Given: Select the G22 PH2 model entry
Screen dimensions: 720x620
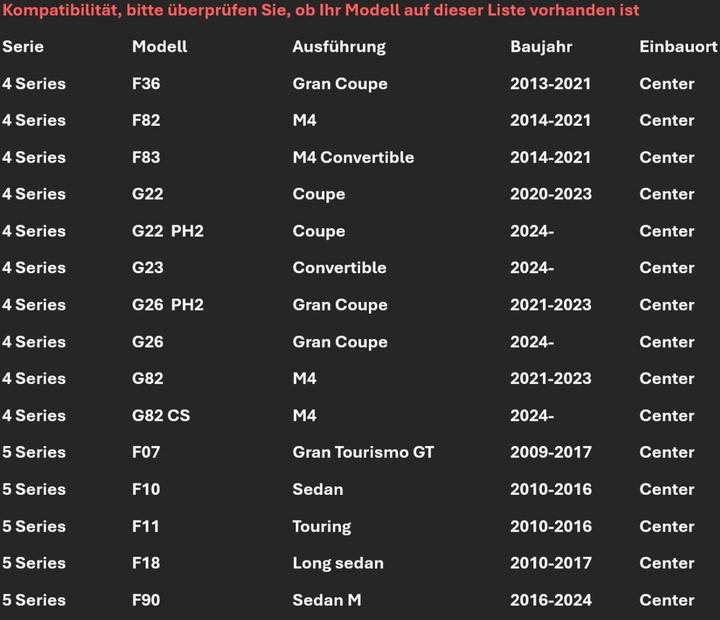Looking at the screenshot, I should (167, 231).
